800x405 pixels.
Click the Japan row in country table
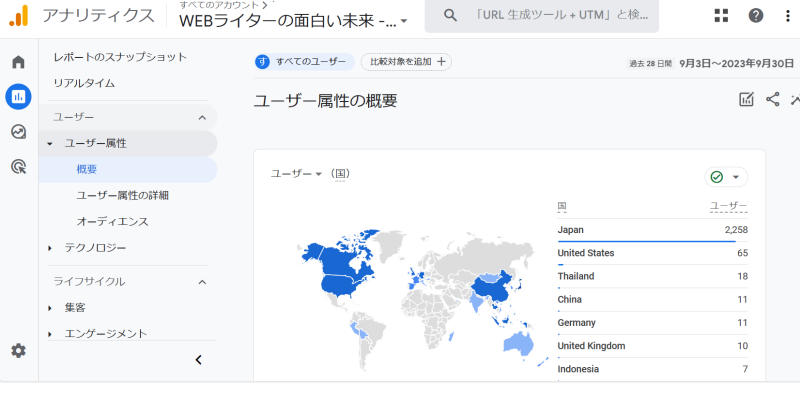[653, 230]
